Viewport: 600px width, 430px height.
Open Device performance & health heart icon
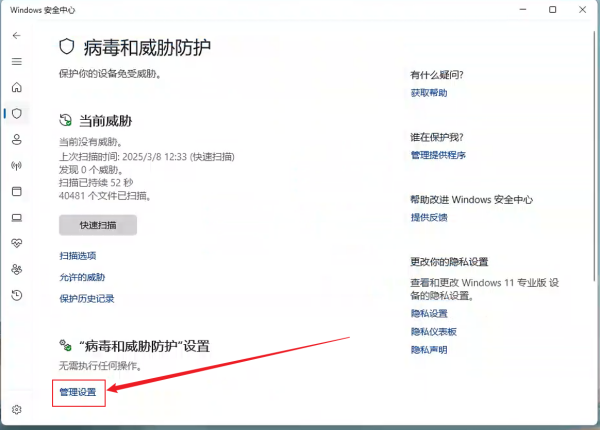click(x=16, y=243)
